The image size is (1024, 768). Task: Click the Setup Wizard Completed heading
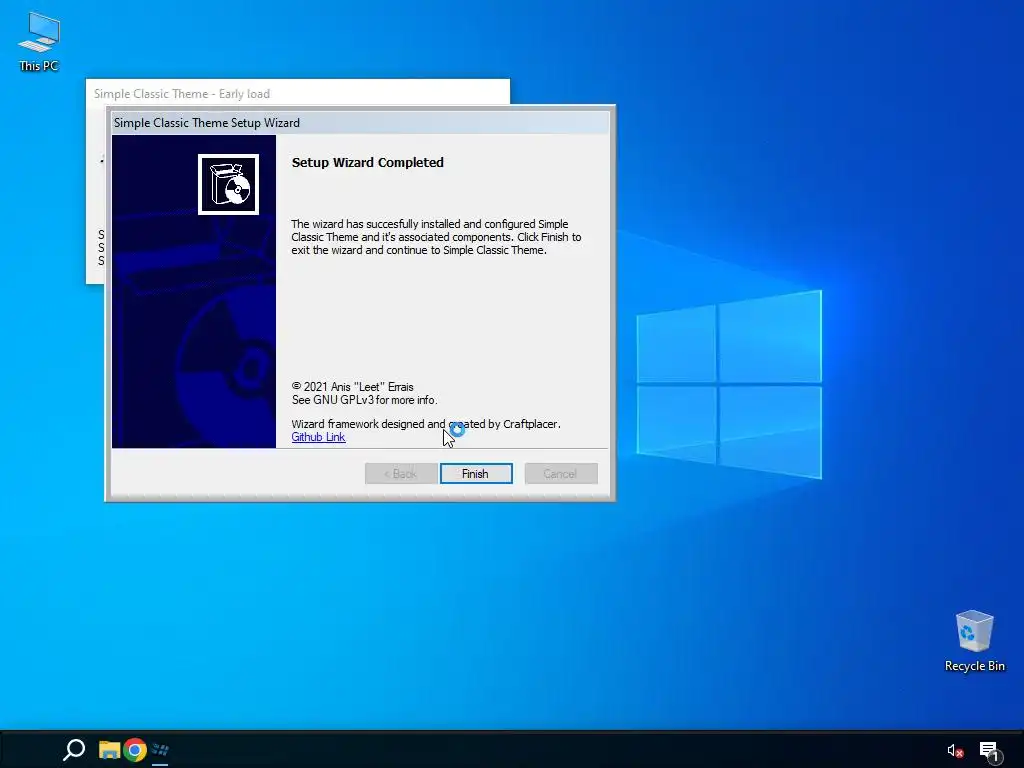coord(368,163)
